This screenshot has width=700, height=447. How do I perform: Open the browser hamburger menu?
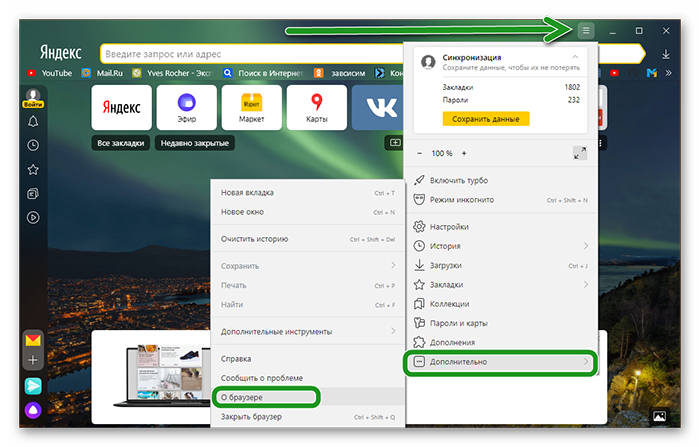[x=586, y=31]
